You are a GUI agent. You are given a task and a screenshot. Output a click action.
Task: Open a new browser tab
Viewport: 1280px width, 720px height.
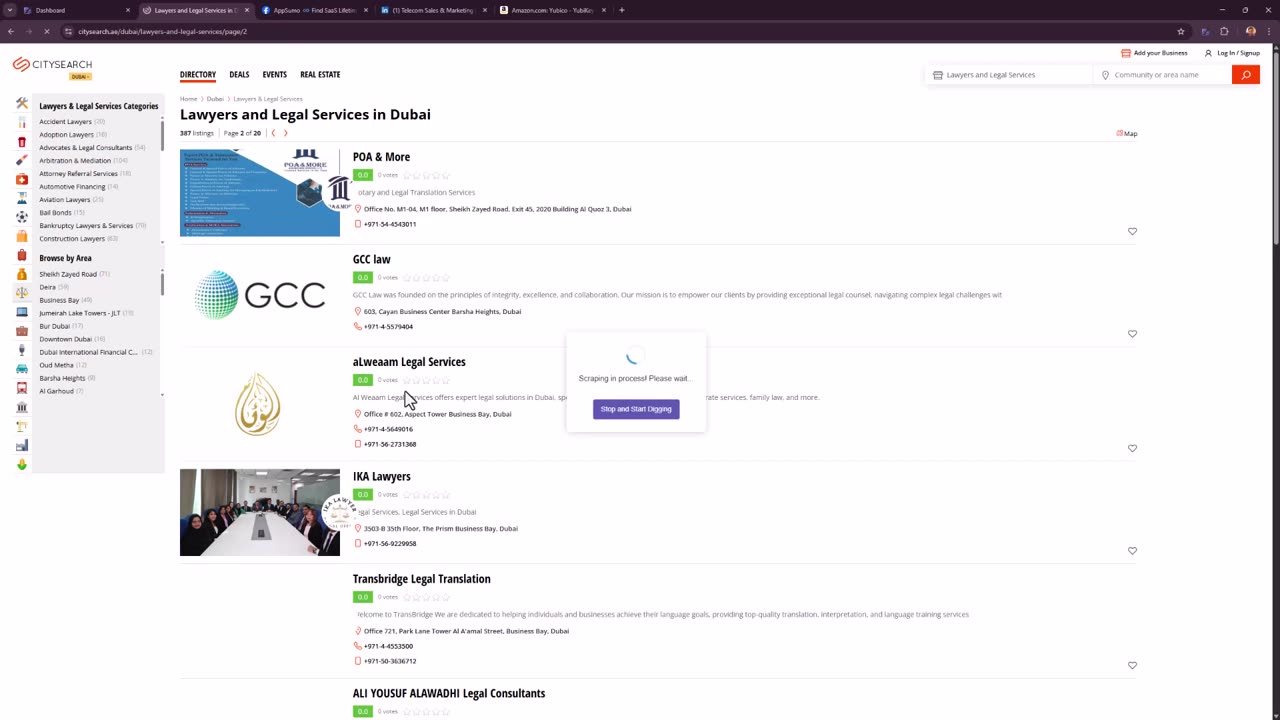[622, 10]
